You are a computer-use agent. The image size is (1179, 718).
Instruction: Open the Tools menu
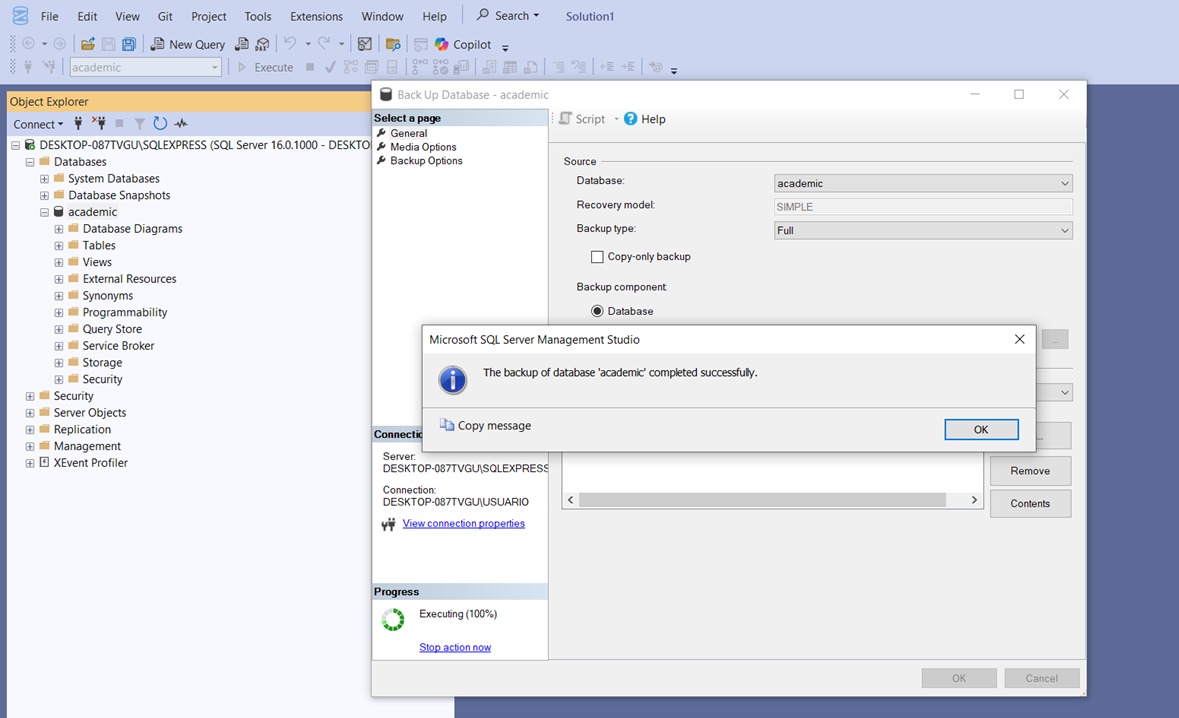[x=258, y=16]
